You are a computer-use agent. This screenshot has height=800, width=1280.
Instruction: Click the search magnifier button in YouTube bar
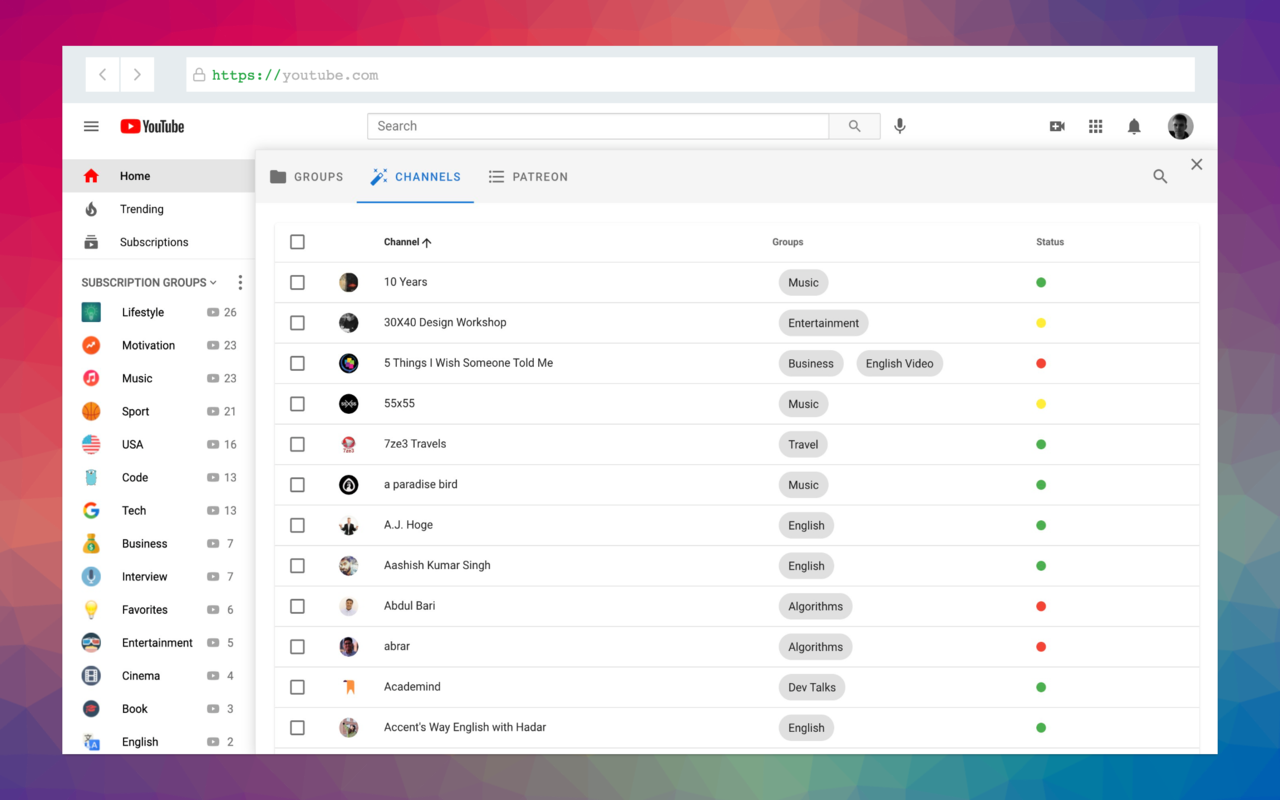[855, 126]
